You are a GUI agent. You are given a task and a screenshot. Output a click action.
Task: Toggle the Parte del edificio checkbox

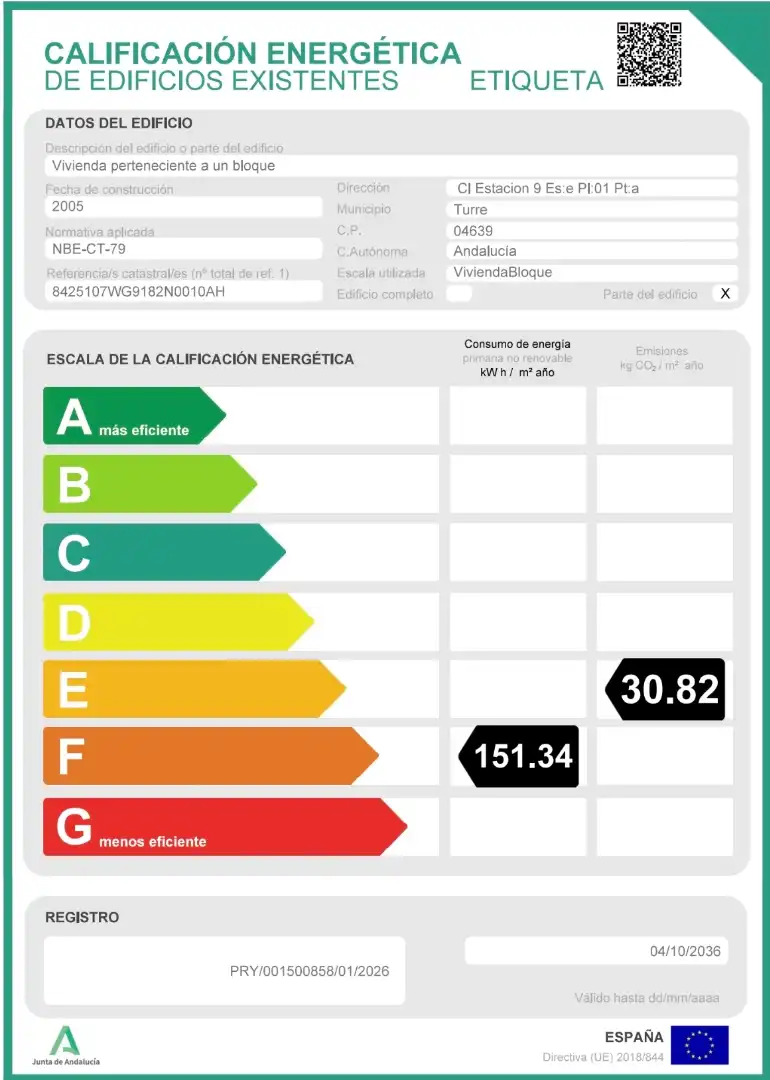[725, 293]
